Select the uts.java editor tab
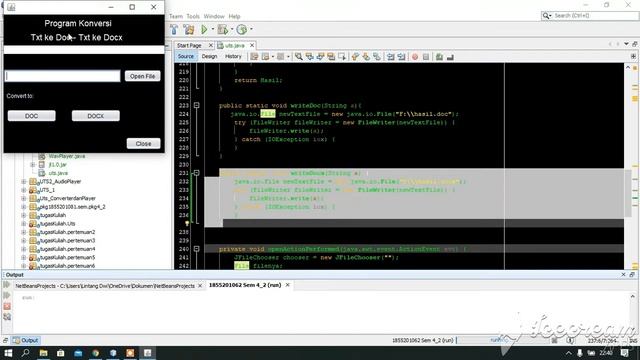This screenshot has width=640, height=360. 234,45
